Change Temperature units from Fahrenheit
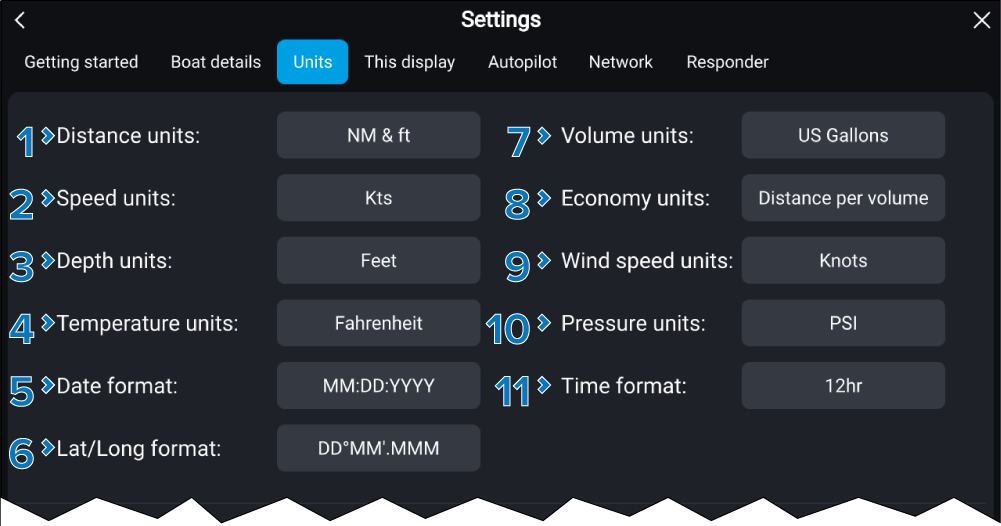The image size is (1001, 526). [378, 323]
